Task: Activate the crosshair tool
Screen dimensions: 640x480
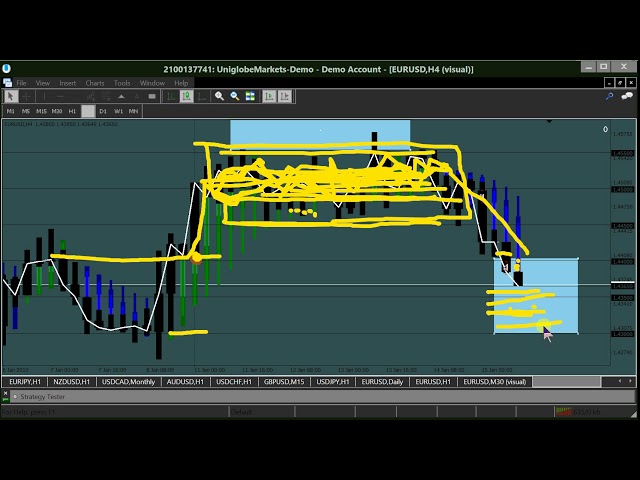Action: coord(26,97)
